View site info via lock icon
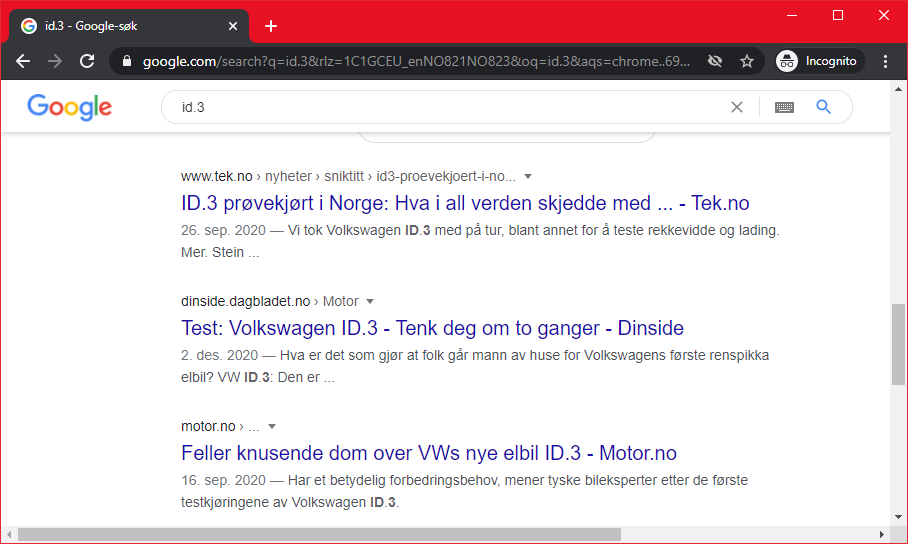 [x=127, y=61]
